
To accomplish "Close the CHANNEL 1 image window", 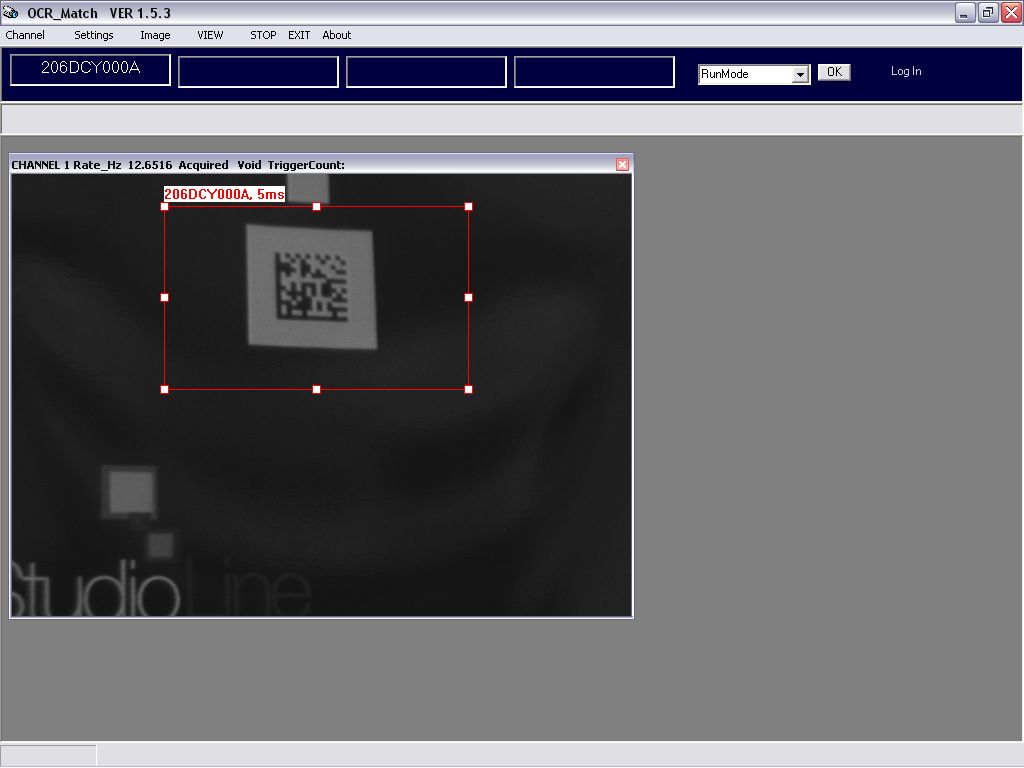I will click(x=622, y=164).
